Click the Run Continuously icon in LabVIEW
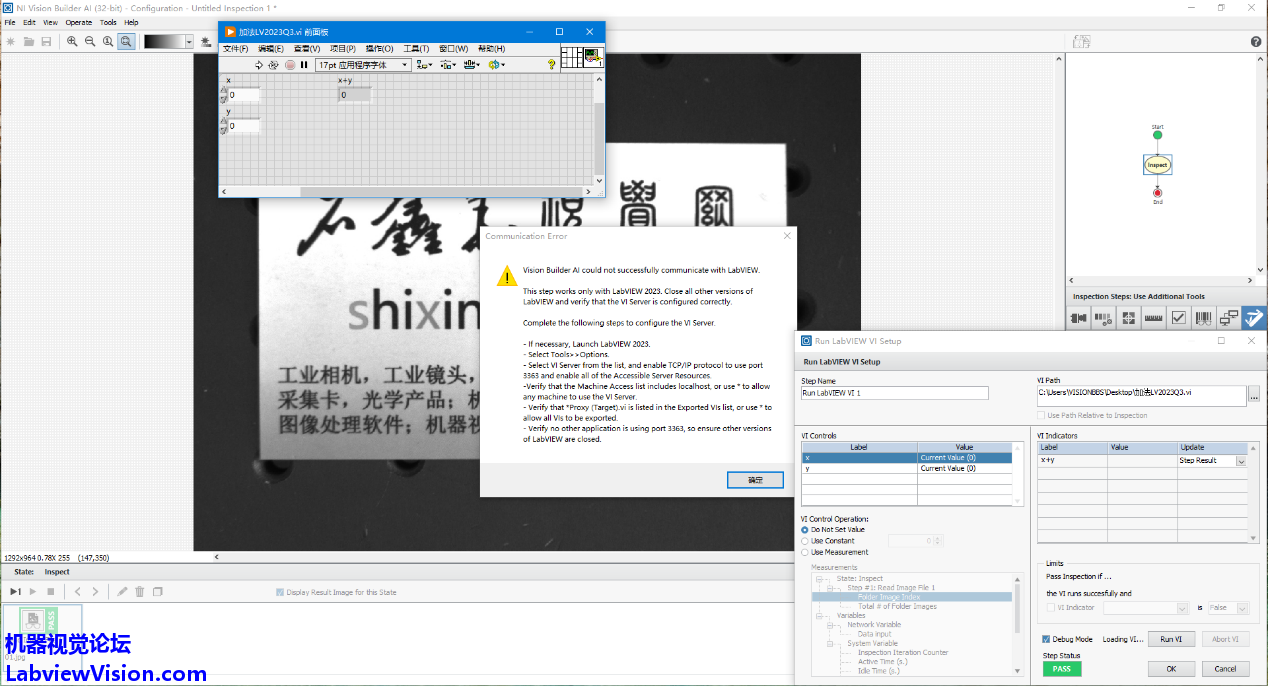Viewport: 1268px width, 686px height. 273,65
